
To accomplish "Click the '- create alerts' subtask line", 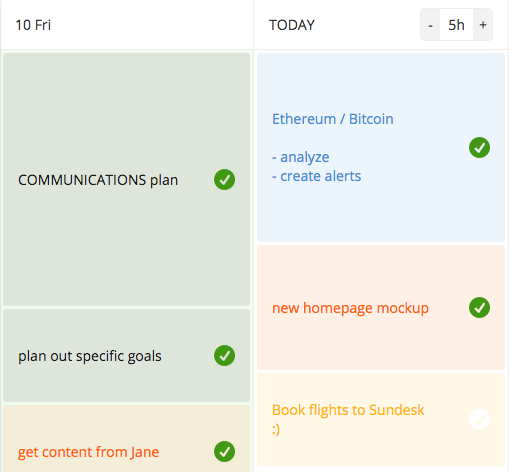I will [316, 176].
